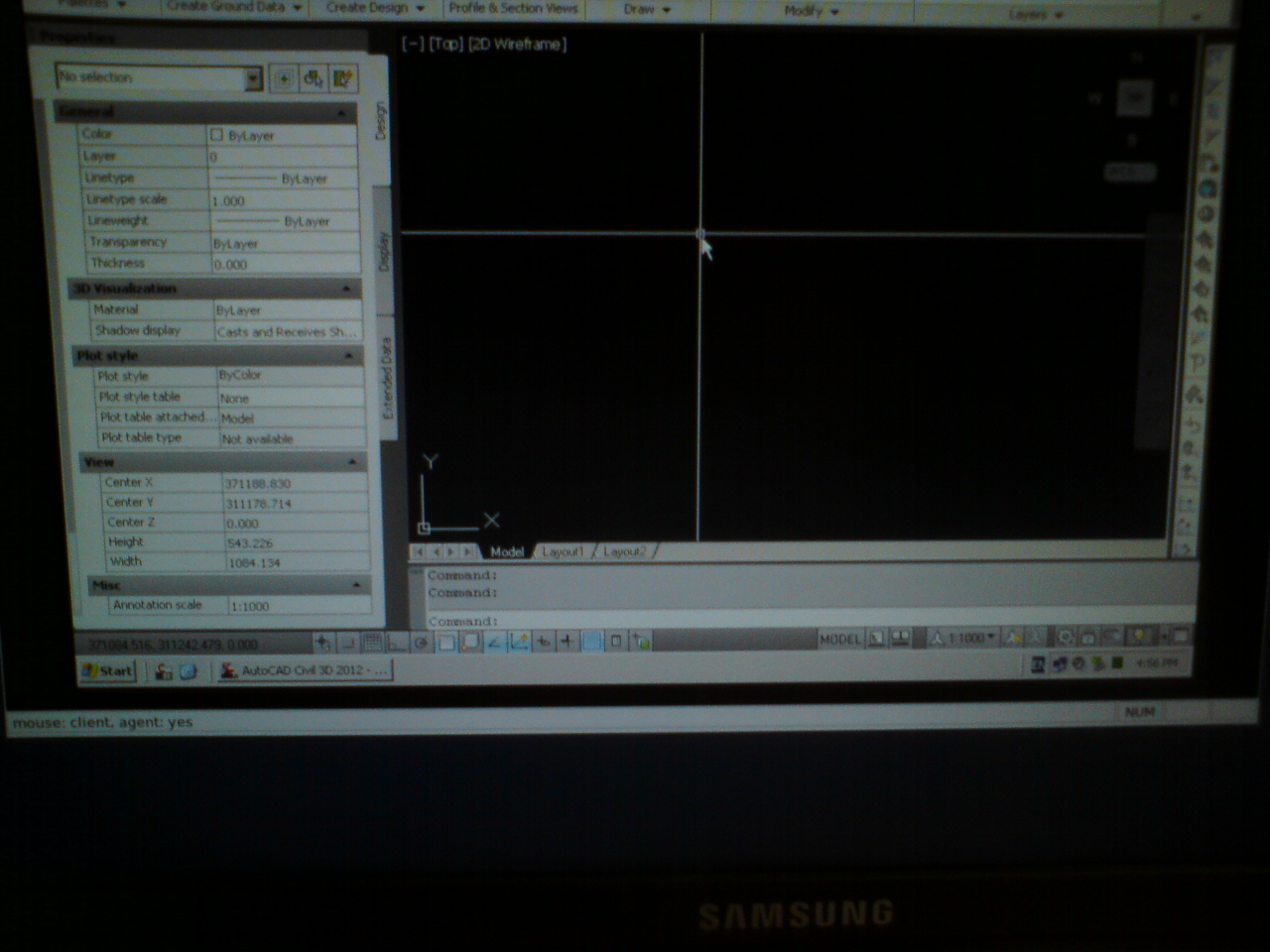Click the Select Objects icon in Properties
The height and width of the screenshot is (952, 1270).
click(314, 78)
